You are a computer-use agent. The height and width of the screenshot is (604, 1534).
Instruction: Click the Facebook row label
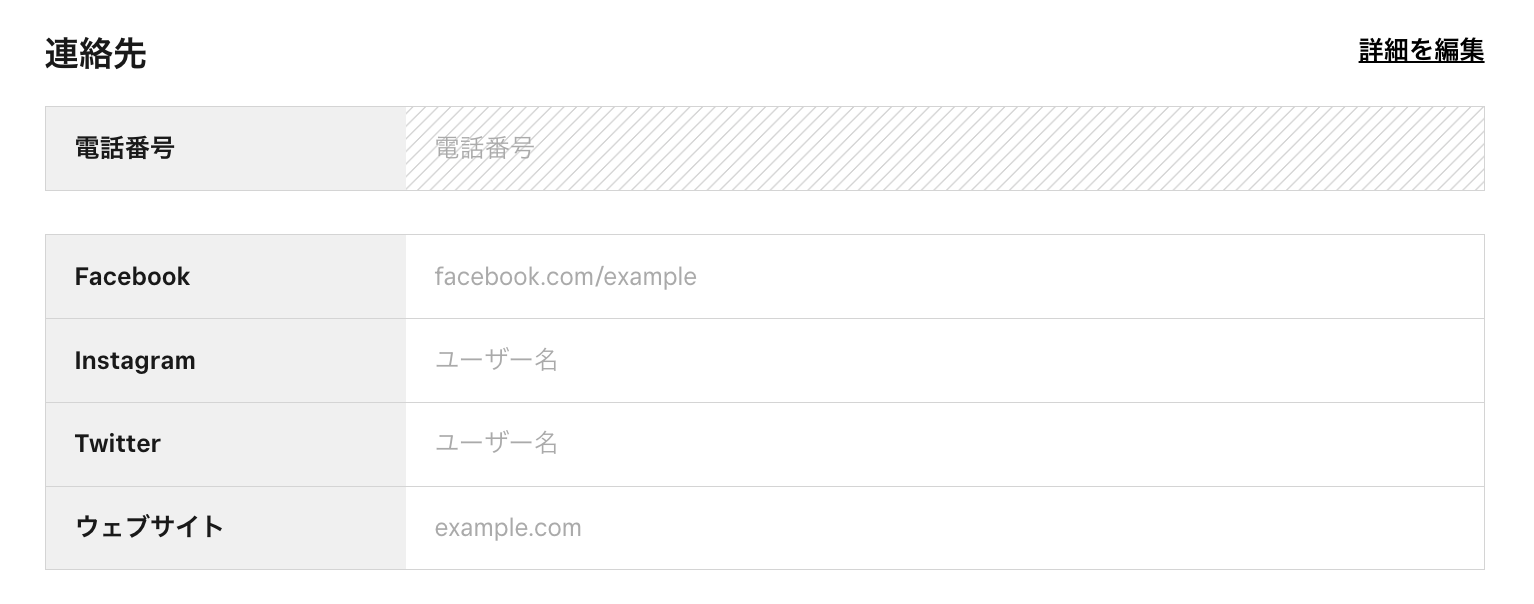click(132, 277)
